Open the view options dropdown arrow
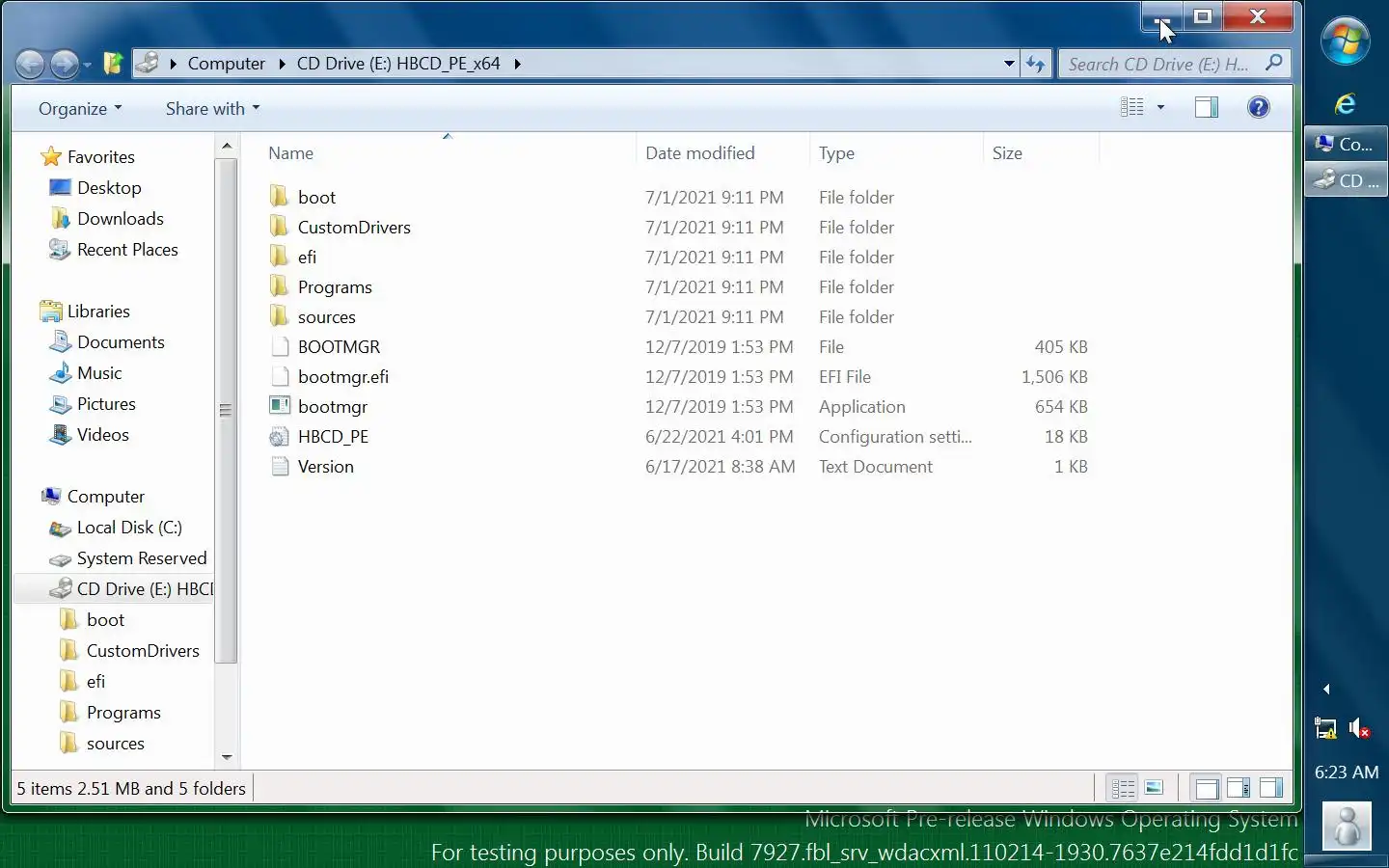 [1160, 107]
